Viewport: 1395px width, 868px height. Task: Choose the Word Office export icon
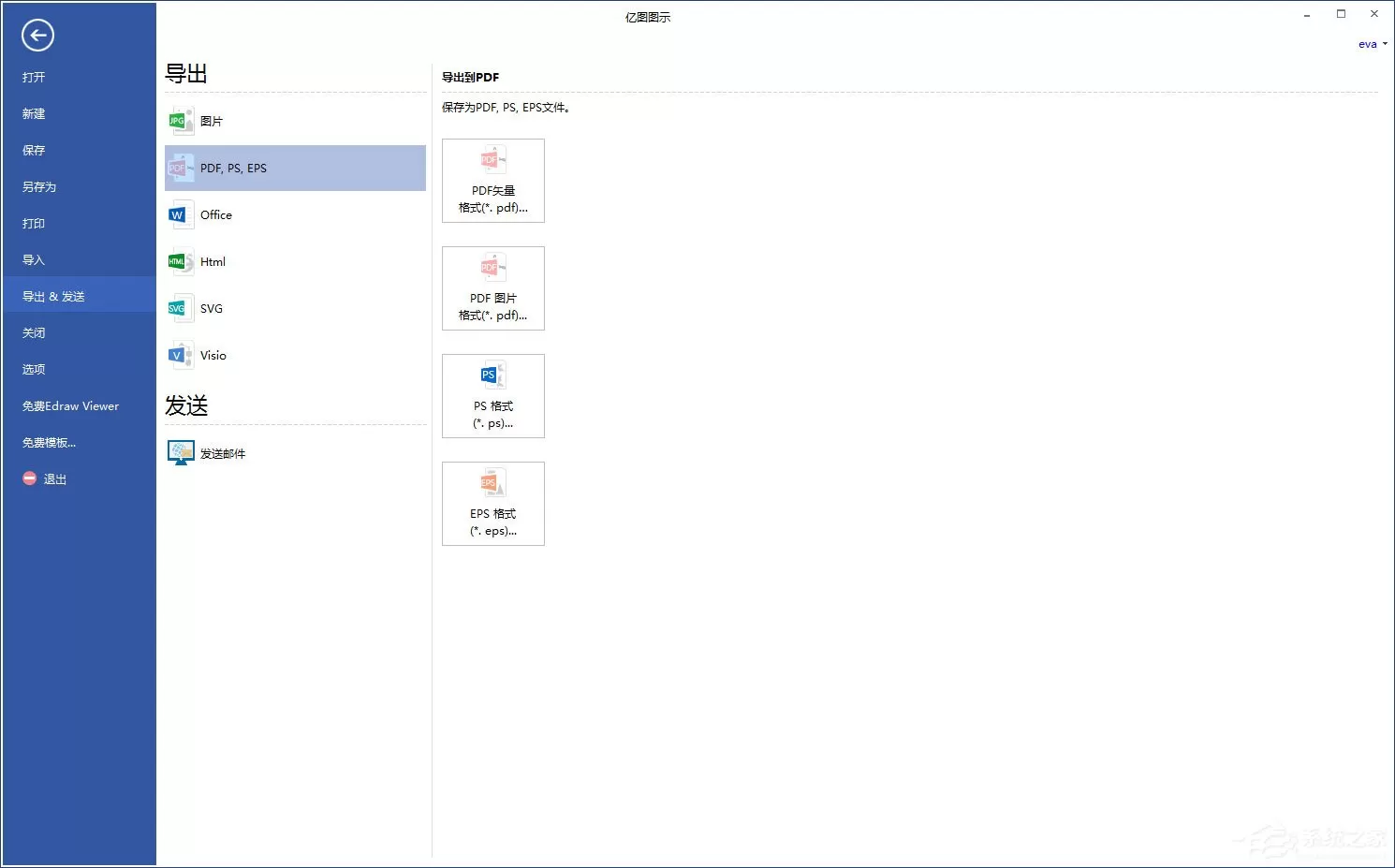point(180,214)
